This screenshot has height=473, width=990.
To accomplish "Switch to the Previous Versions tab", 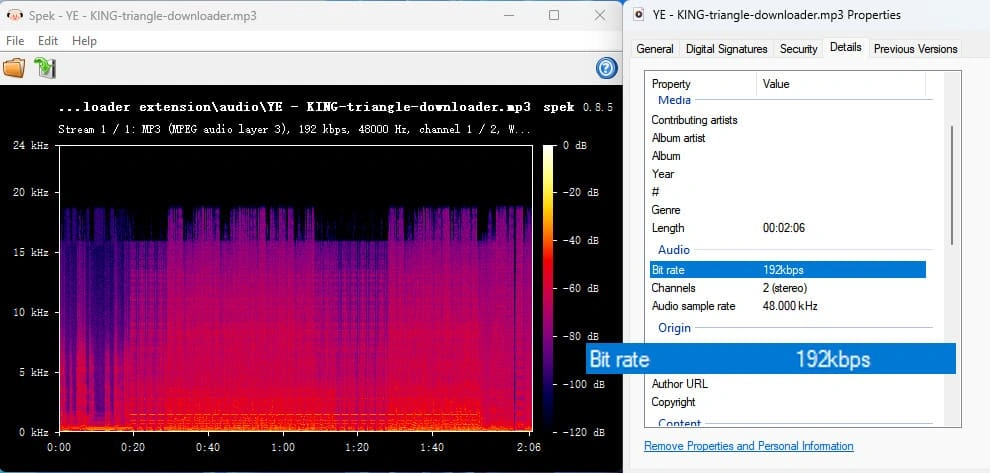I will [x=915, y=49].
